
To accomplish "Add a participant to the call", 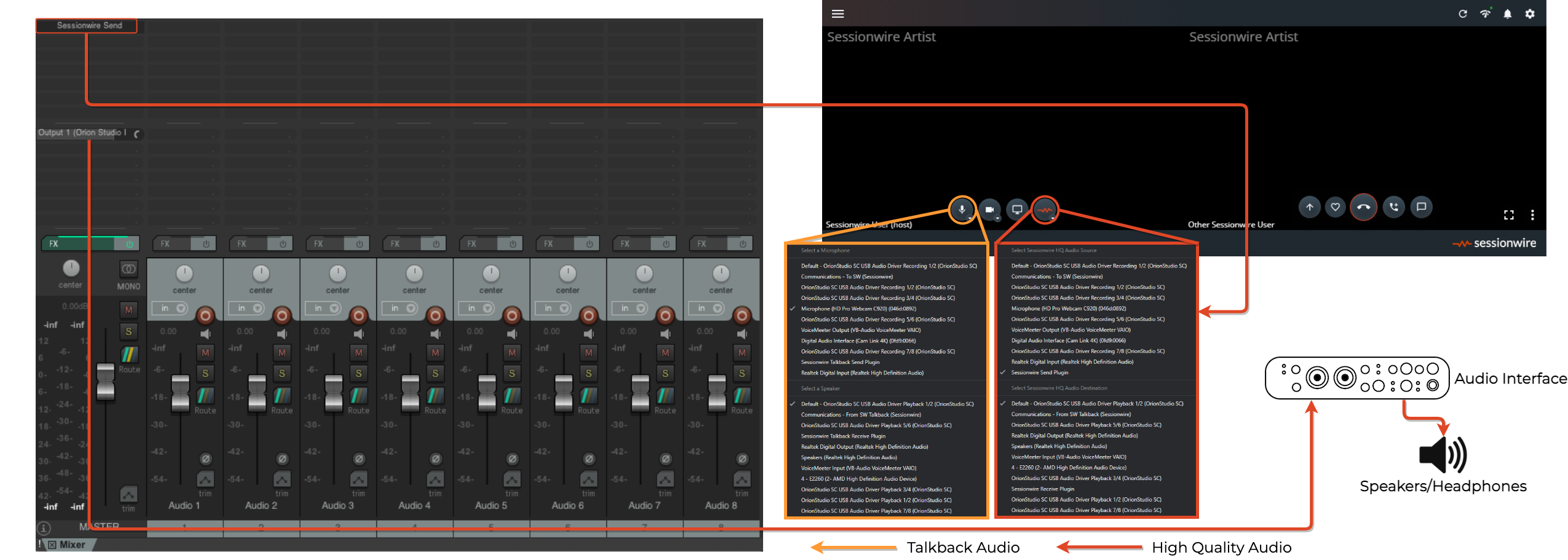I will [1393, 207].
